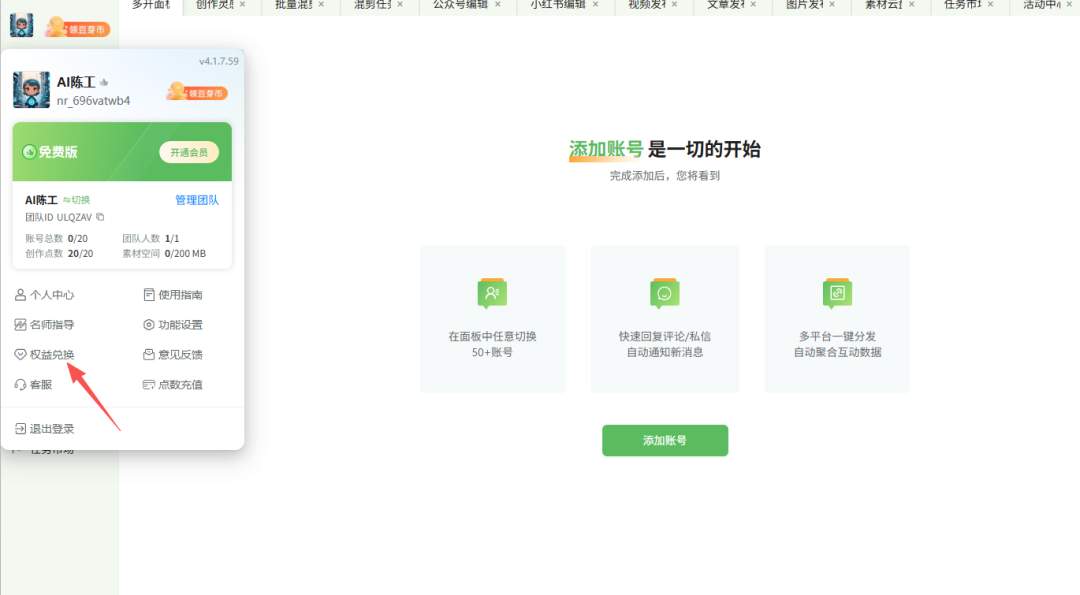Switch to the 小红书编辑 tab

558,6
